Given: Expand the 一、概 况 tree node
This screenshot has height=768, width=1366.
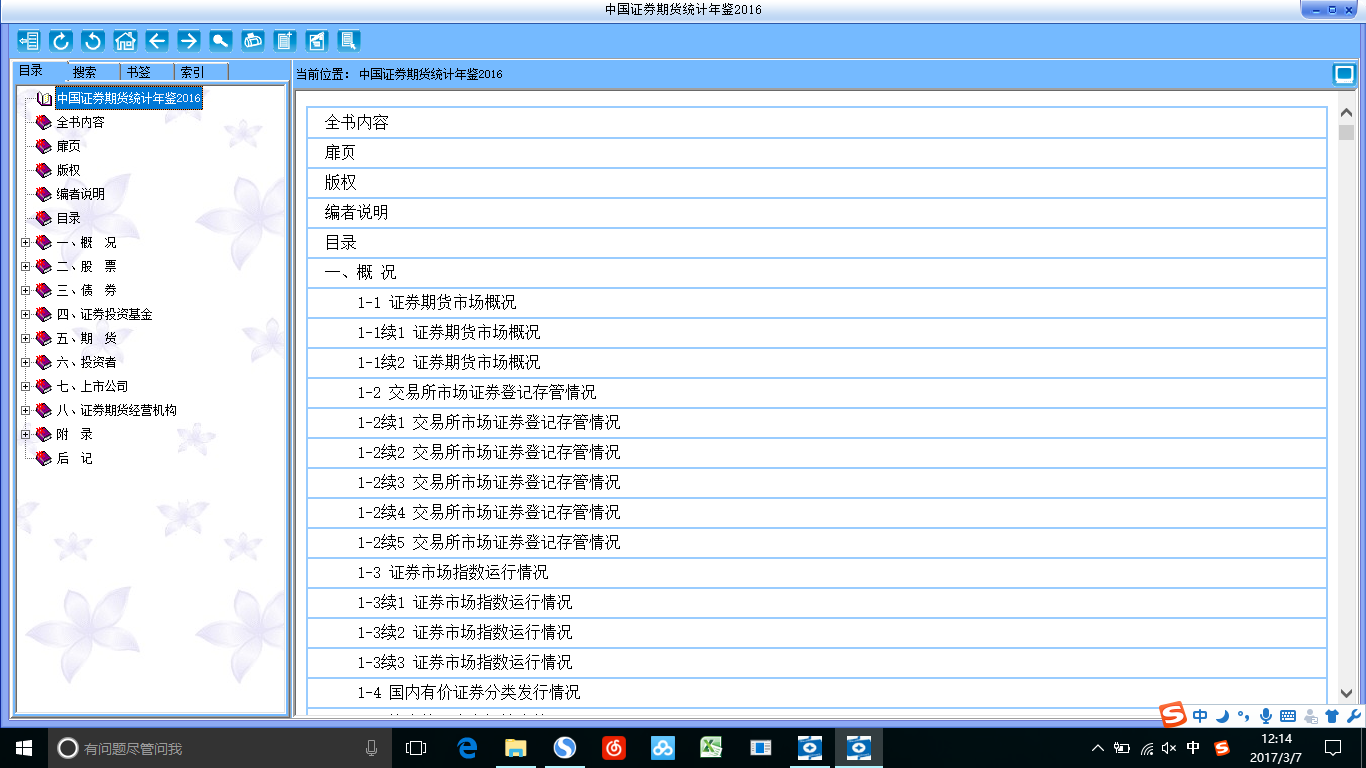Looking at the screenshot, I should pyautogui.click(x=26, y=242).
